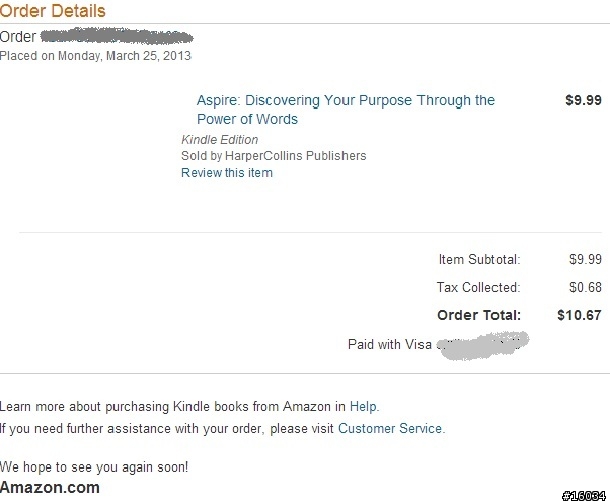The height and width of the screenshot is (504, 610).
Task: Select the Placed on Monday, March 25 date
Action: click(95, 56)
